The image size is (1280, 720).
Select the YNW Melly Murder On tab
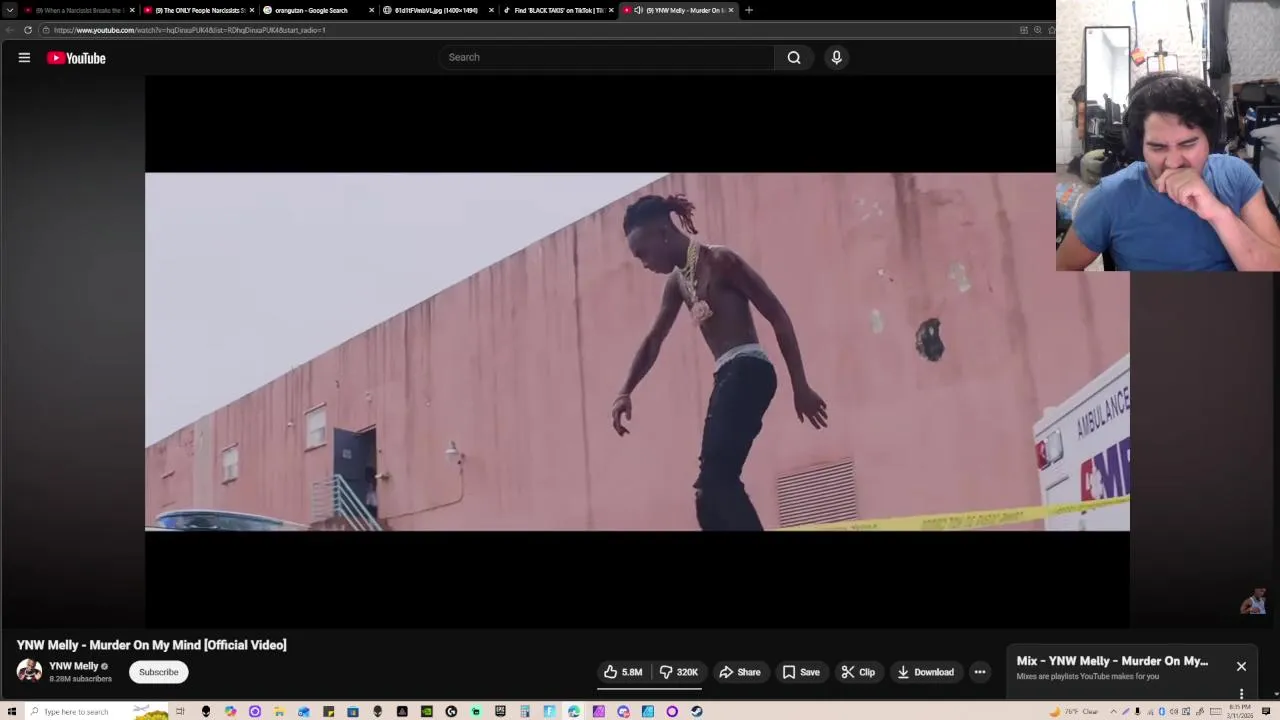tap(676, 10)
